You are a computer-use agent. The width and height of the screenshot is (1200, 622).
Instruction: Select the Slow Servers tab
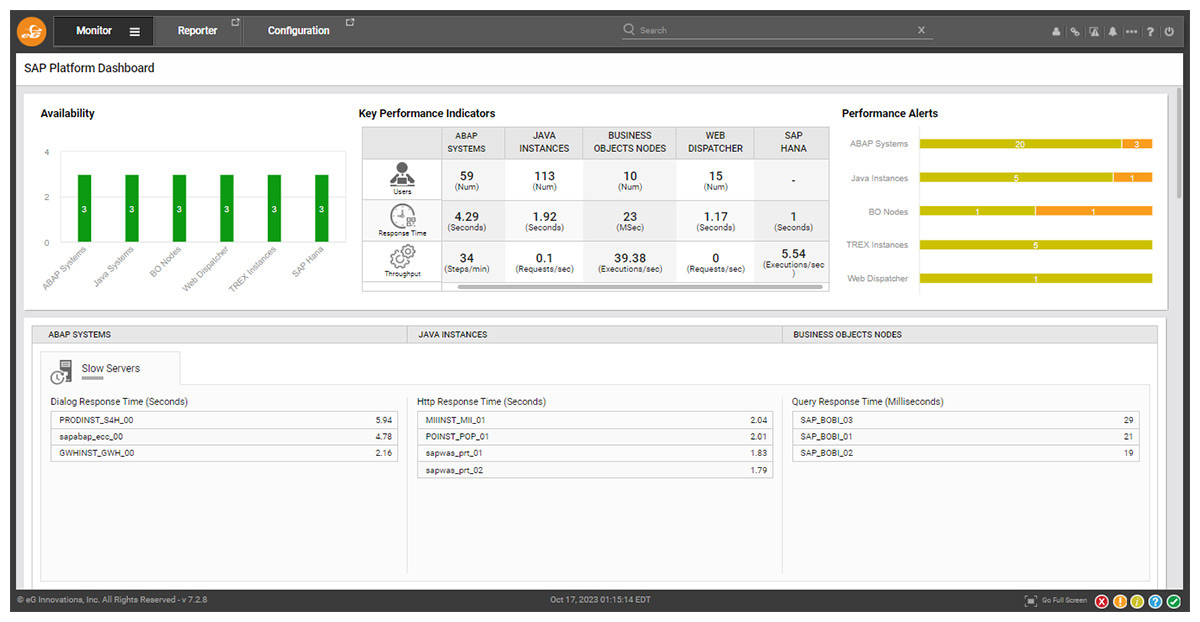point(110,369)
